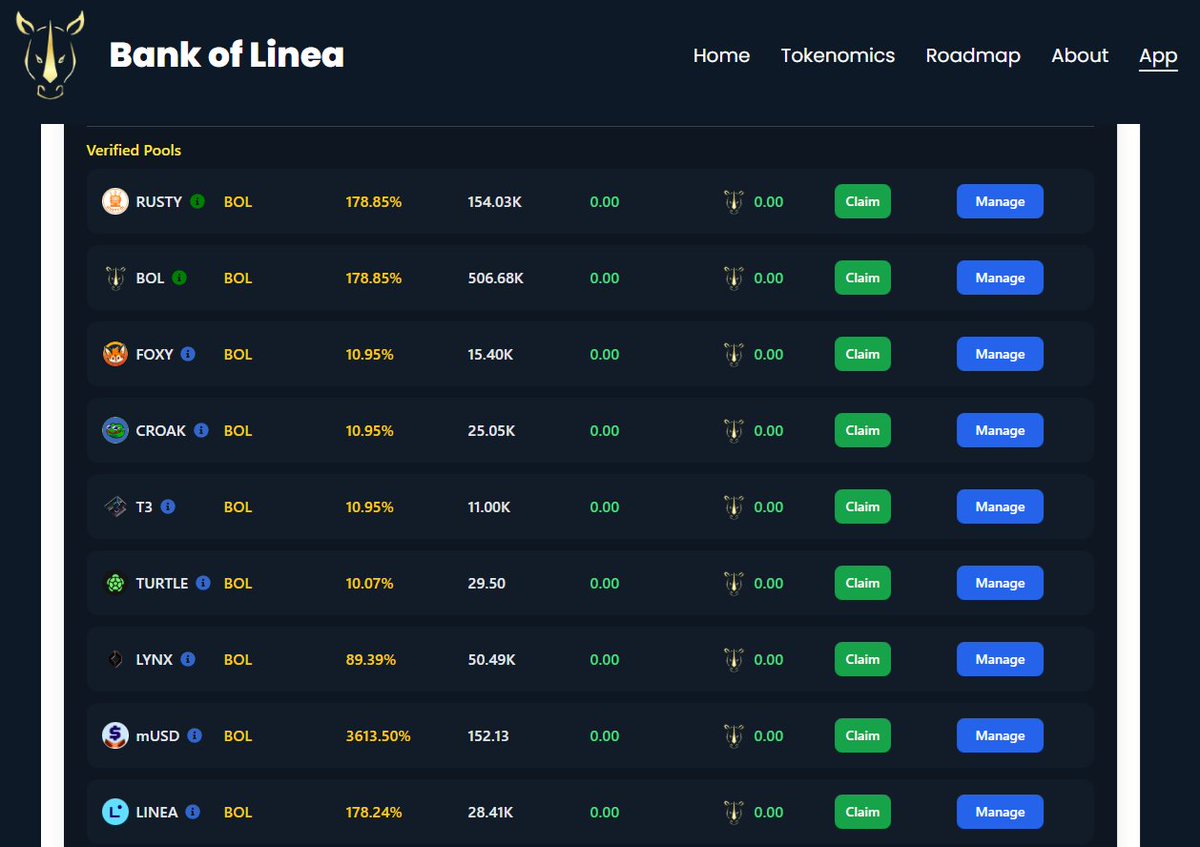Claim rewards from the LYNX pool

coord(862,659)
